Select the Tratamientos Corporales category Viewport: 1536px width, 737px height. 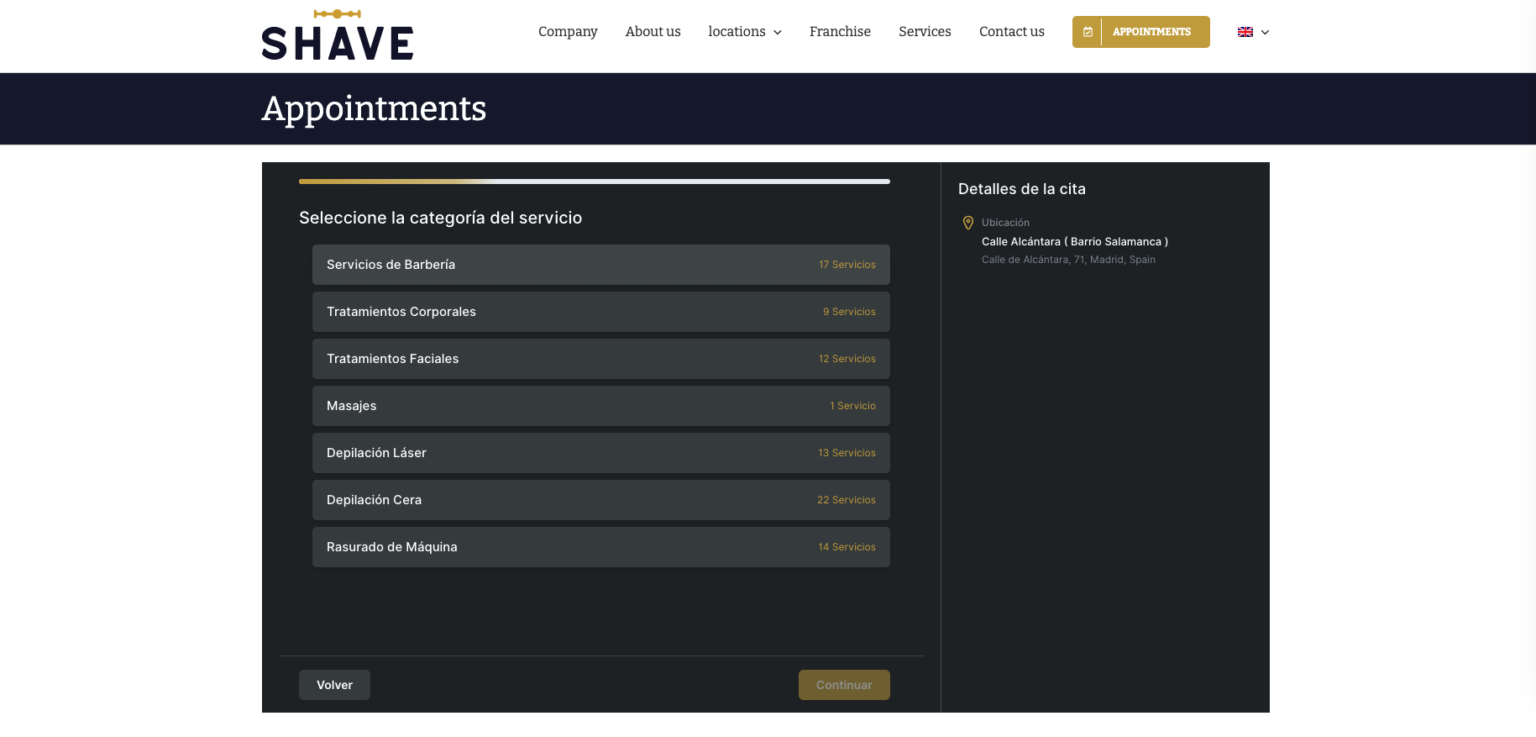tap(600, 311)
